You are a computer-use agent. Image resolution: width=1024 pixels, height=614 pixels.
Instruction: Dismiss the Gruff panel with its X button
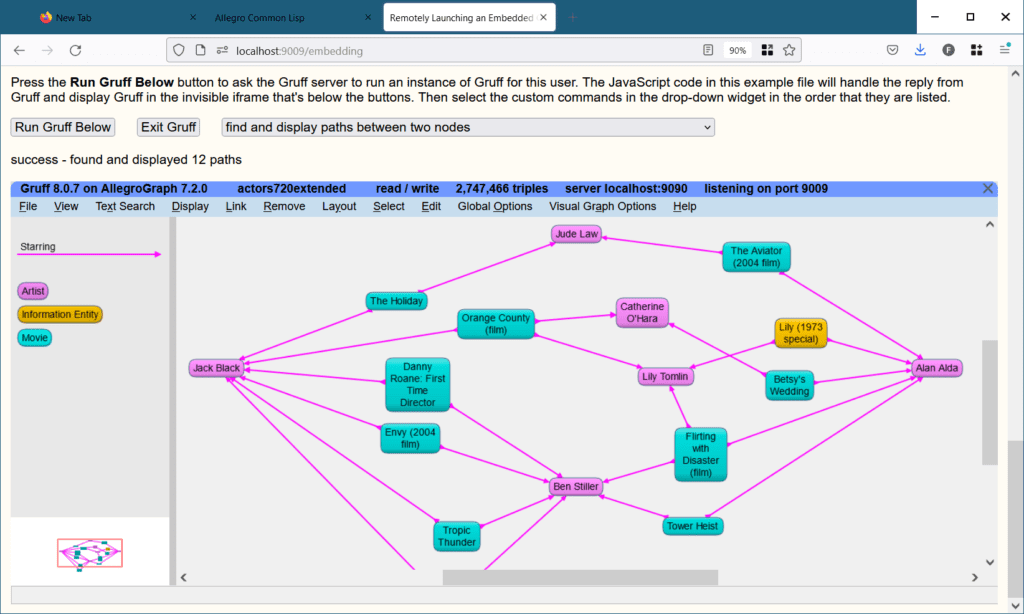pos(987,188)
